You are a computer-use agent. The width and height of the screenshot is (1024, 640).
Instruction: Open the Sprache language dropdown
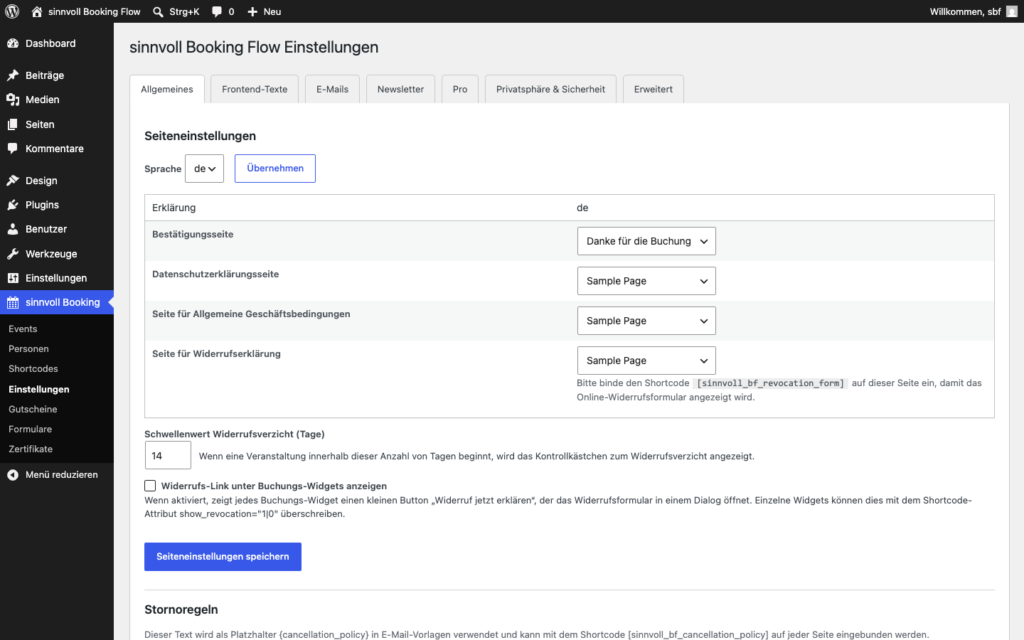[x=204, y=168]
